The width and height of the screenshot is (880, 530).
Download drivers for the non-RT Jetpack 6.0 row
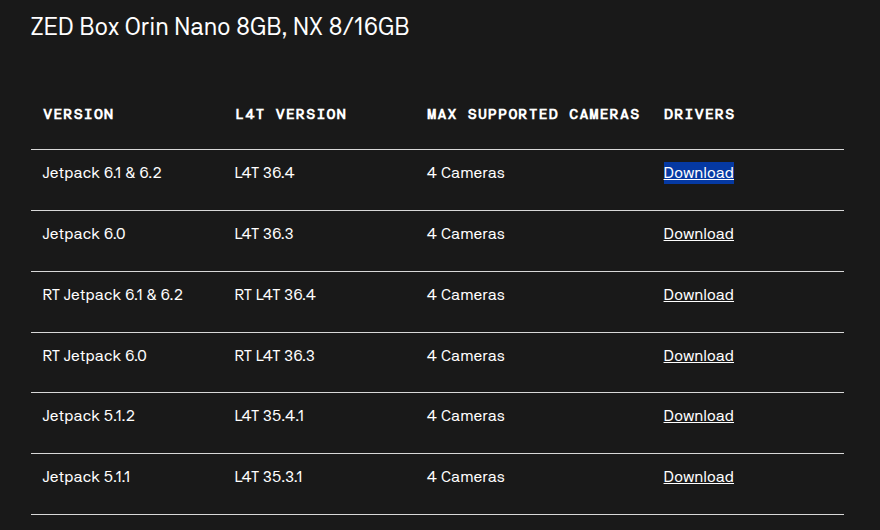698,234
